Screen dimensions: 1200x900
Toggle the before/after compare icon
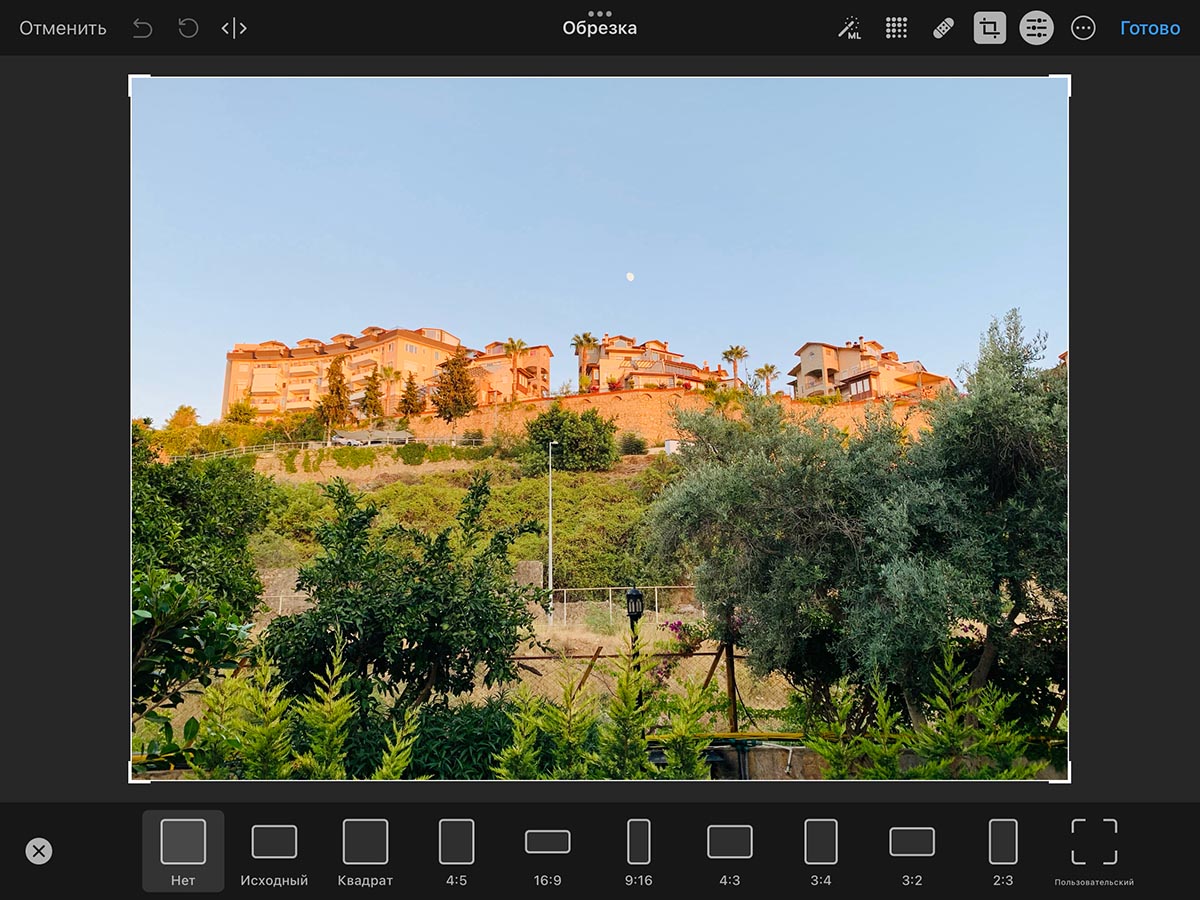coord(234,28)
